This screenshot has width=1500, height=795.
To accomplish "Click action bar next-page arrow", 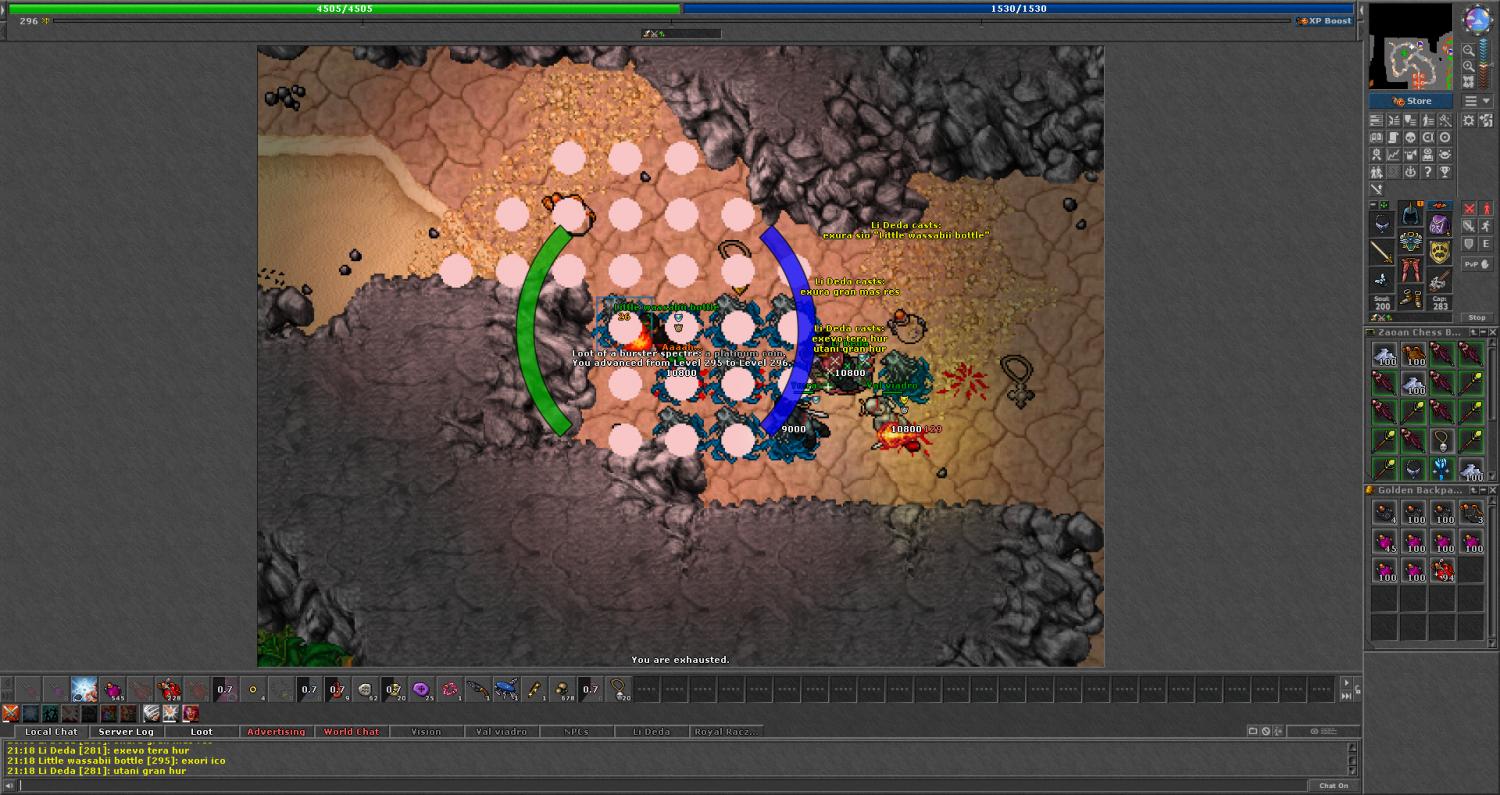I will [x=1347, y=683].
